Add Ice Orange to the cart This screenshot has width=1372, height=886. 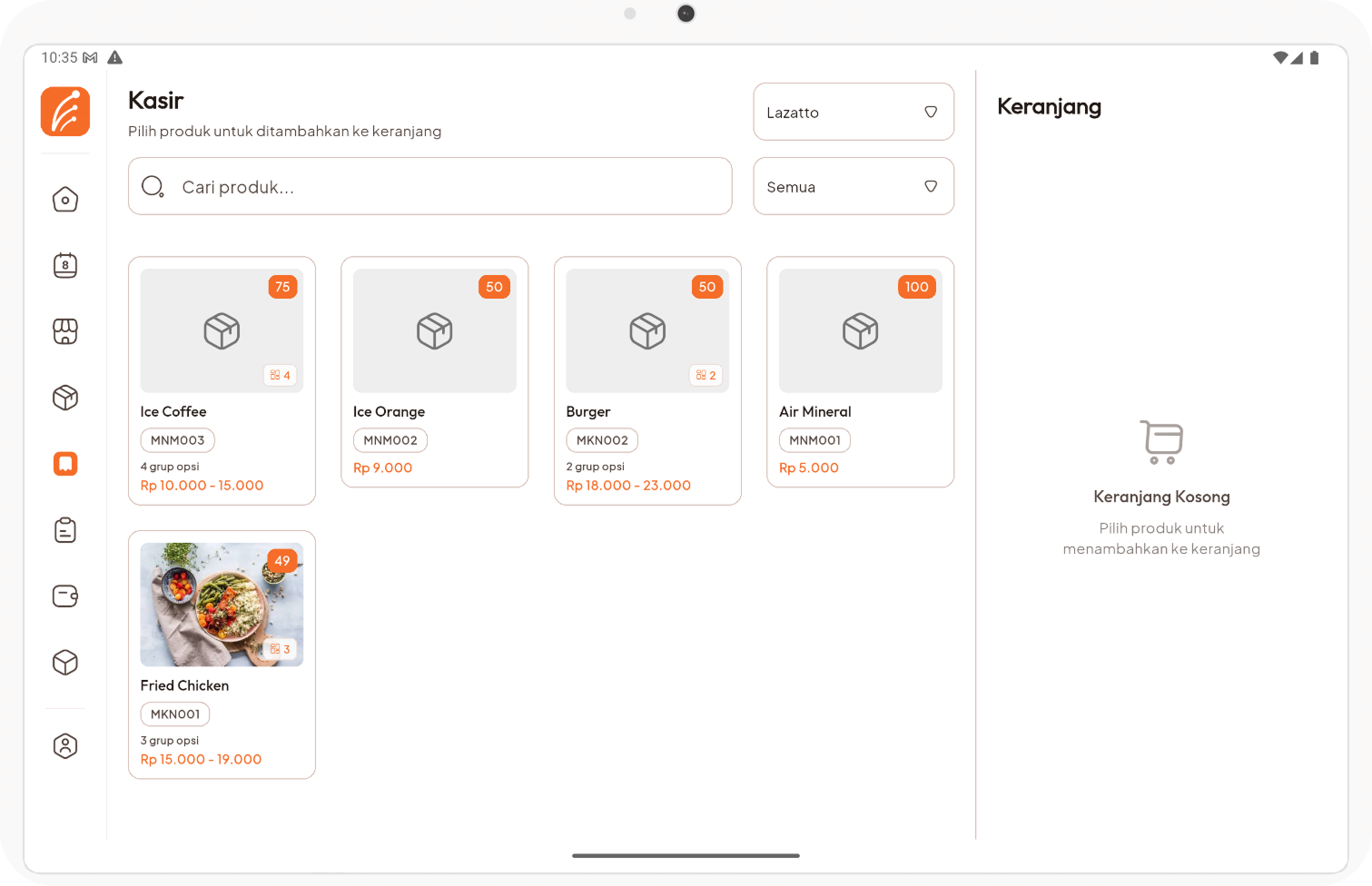(x=434, y=372)
